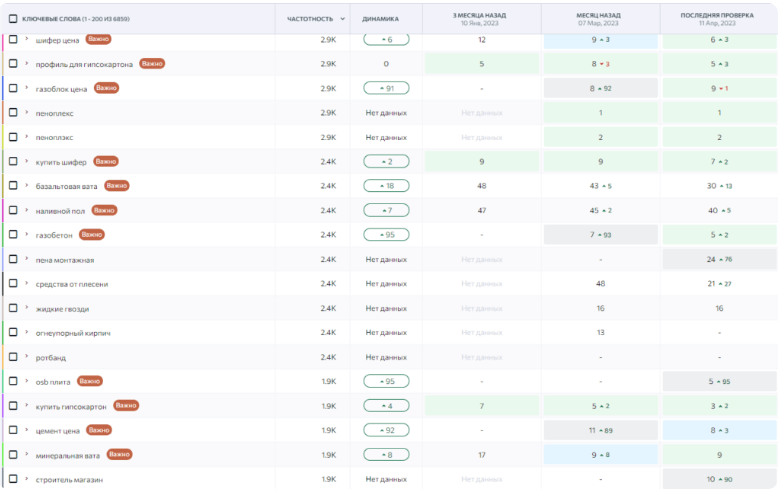Select checkbox for 'строитель магазин'
This screenshot has height=501, width=783.
coord(13,479)
